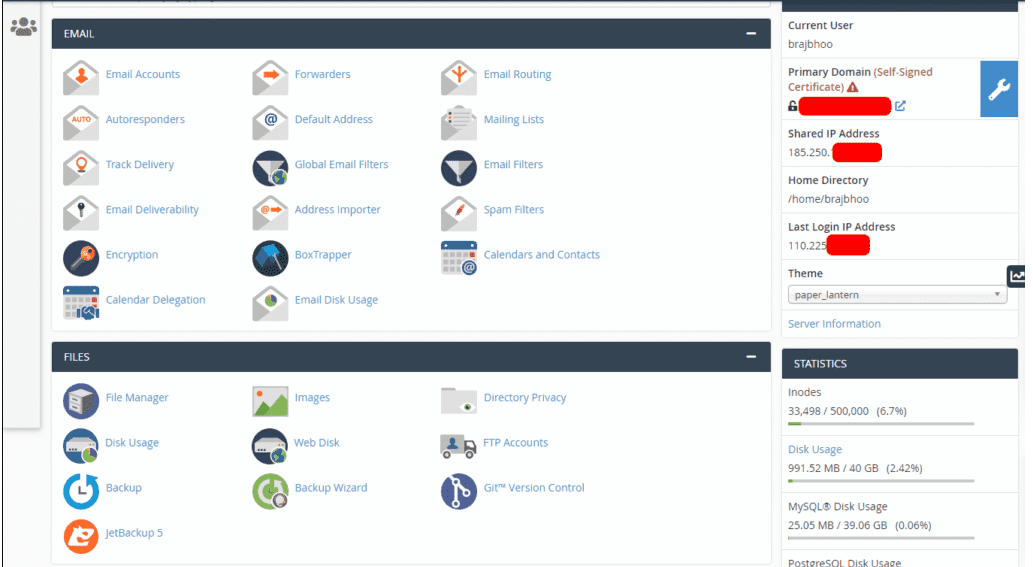1033x567 pixels.
Task: Click the Directory Privacy folder icon
Action: 459,400
